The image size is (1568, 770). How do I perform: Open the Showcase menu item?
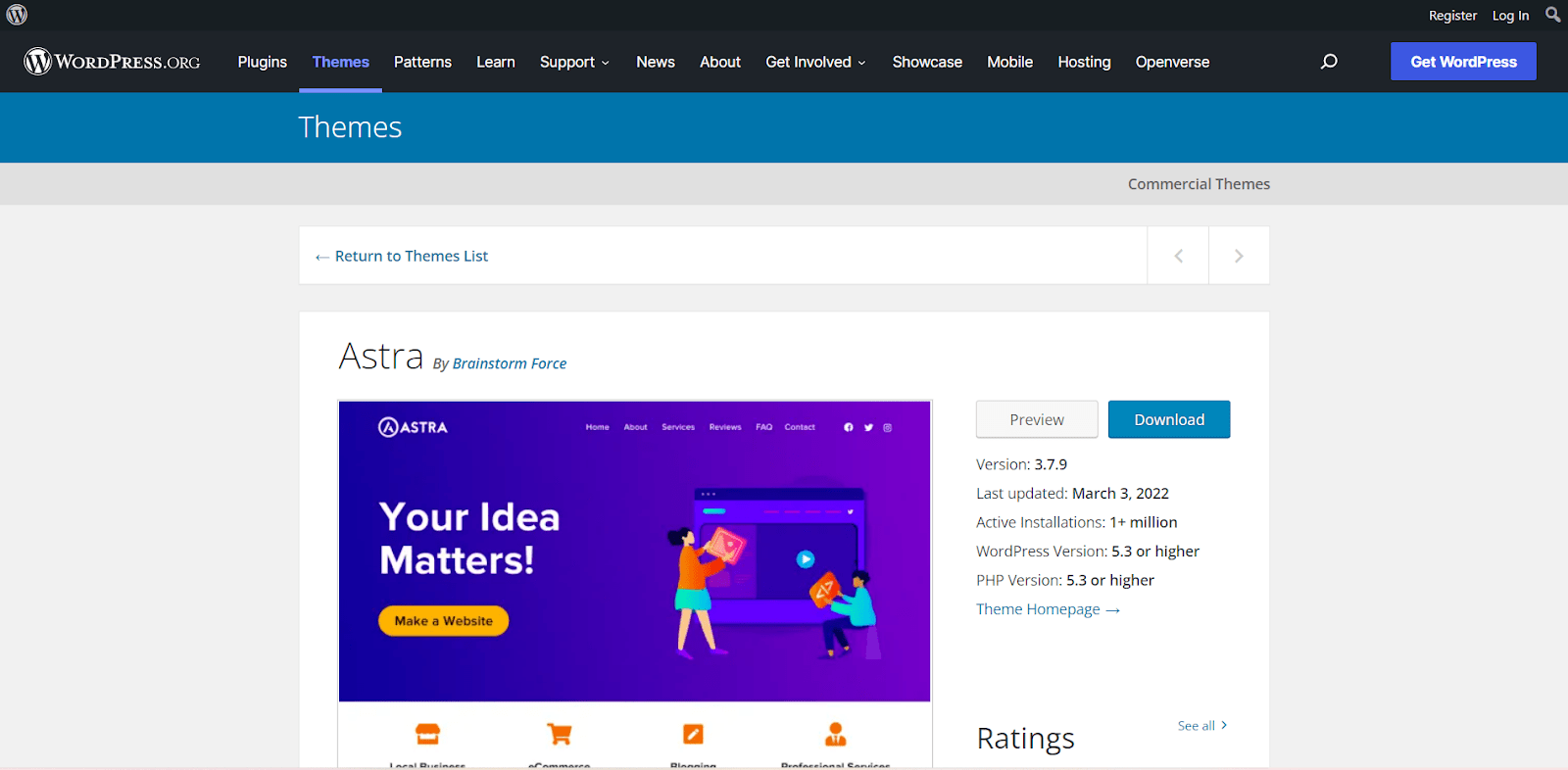point(927,62)
